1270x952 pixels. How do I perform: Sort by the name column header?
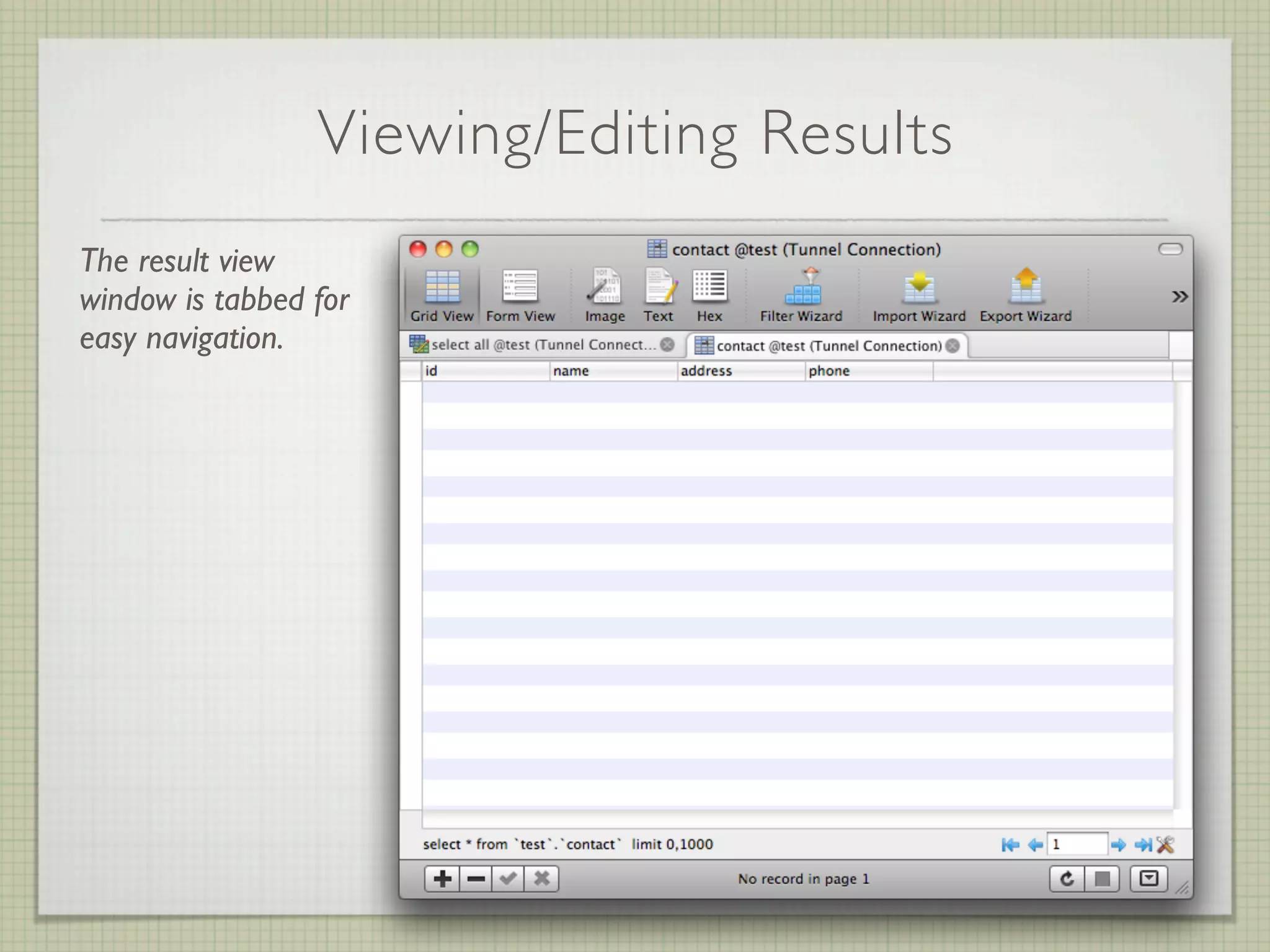point(613,371)
